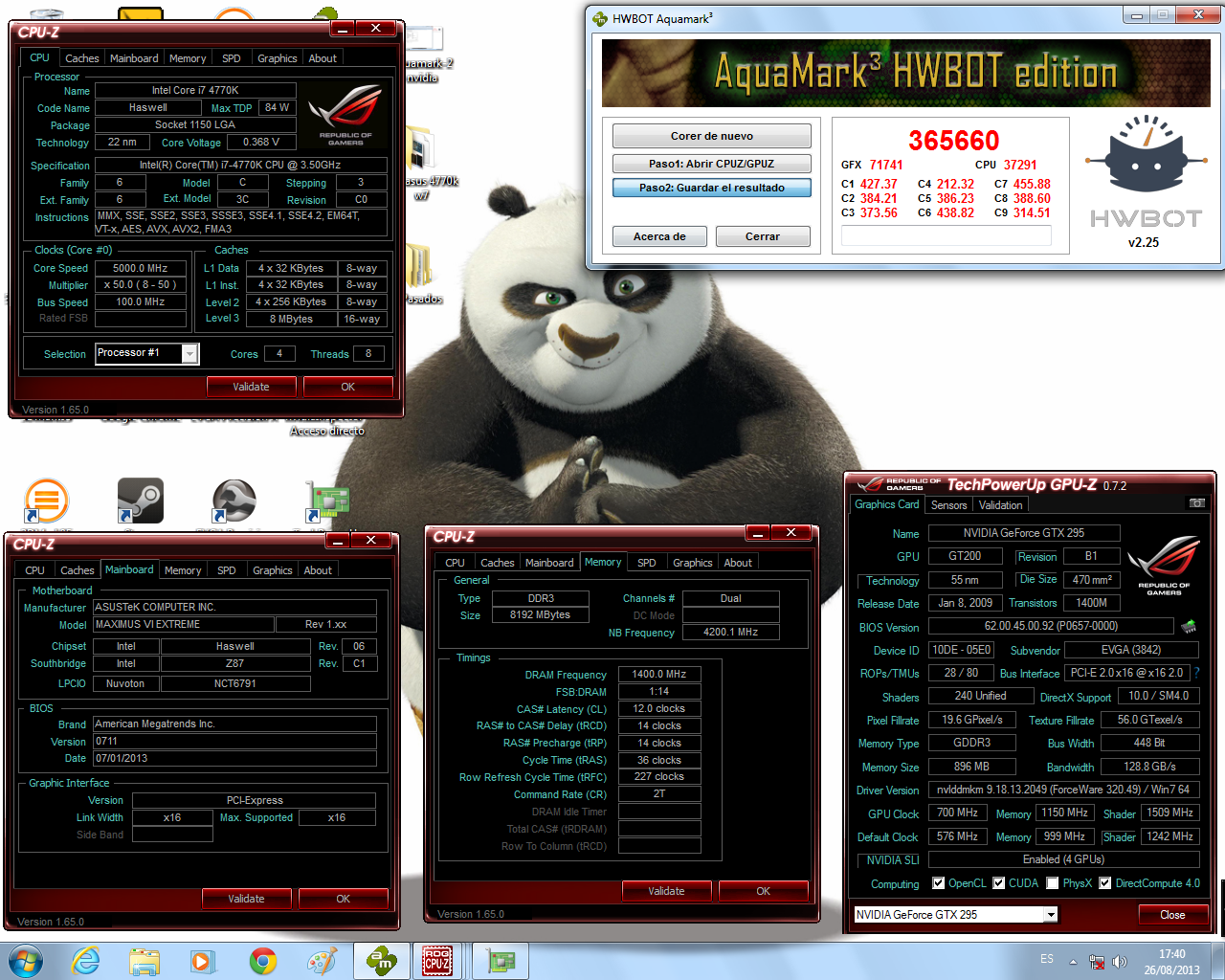The image size is (1225, 980).
Task: Open the orange striped circle desktop shortcut
Action: click(46, 501)
